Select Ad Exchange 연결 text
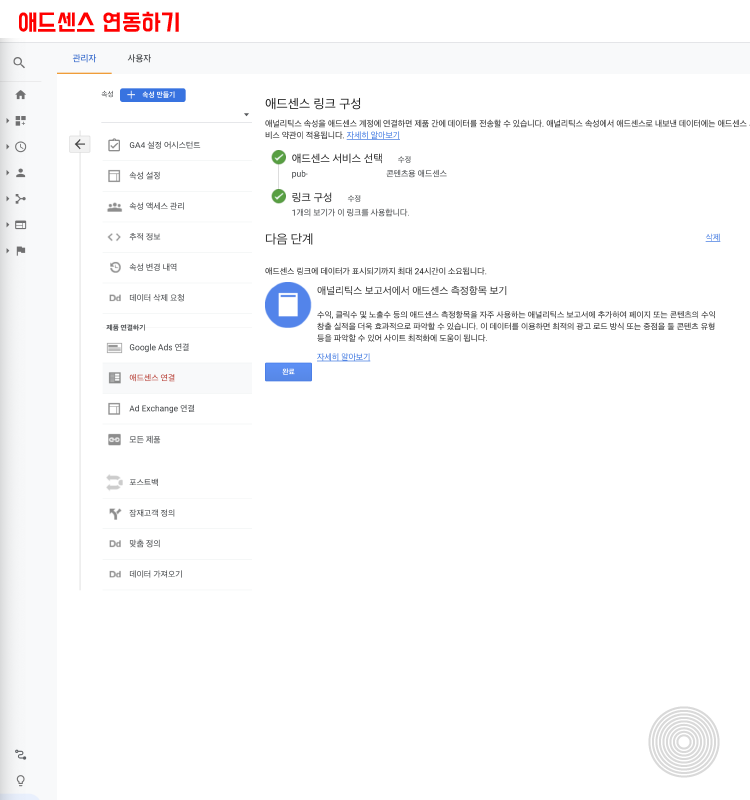 [x=162, y=409]
